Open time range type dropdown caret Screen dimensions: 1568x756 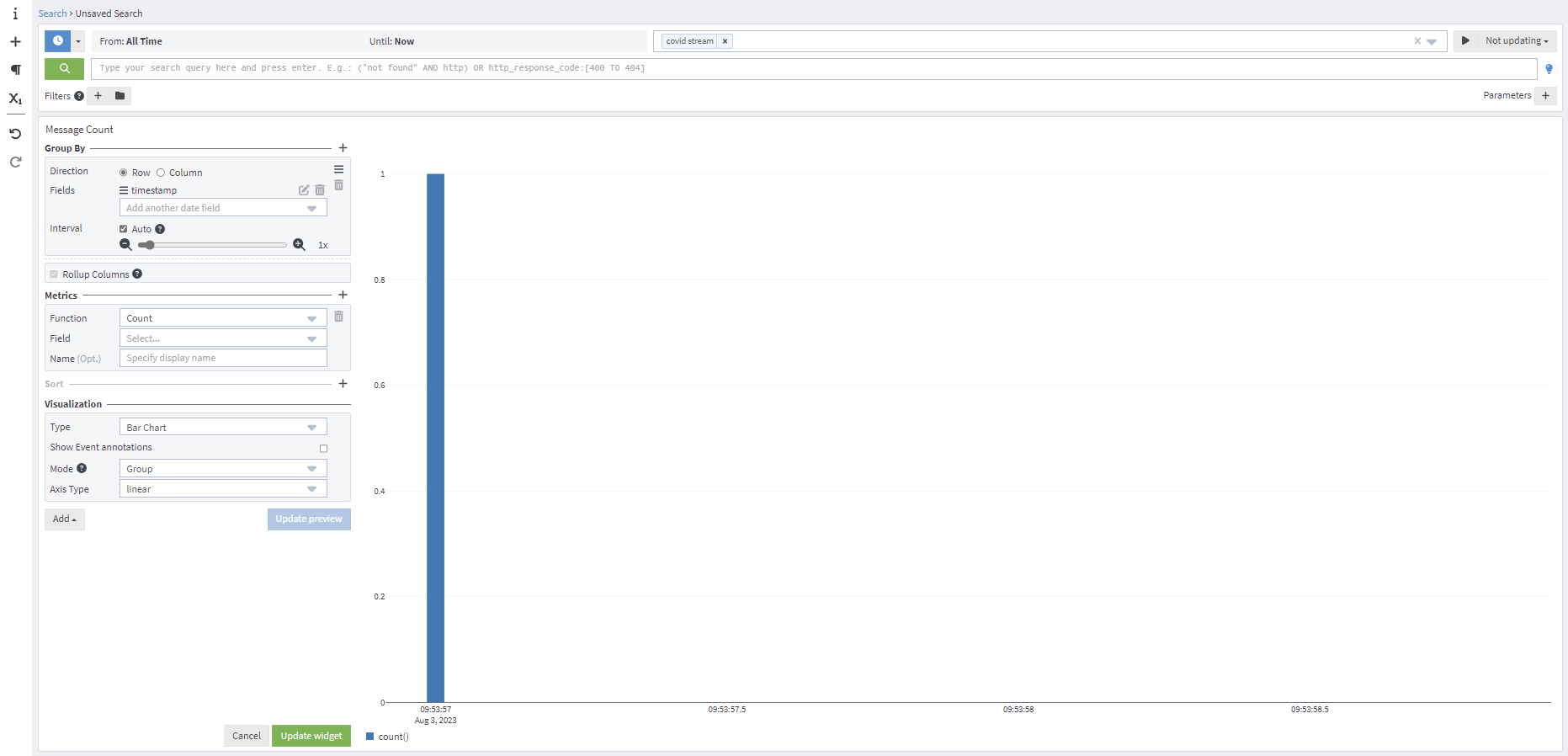tap(78, 40)
